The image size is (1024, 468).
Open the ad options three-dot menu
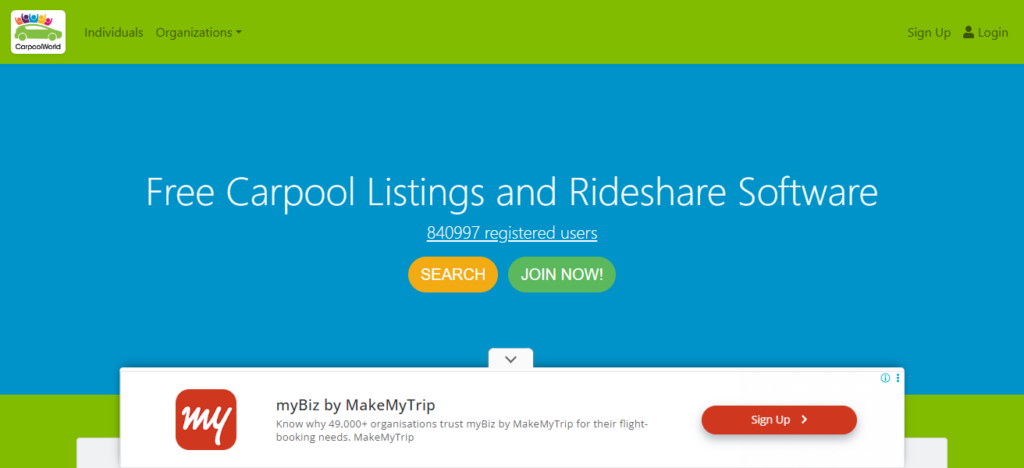[x=898, y=378]
